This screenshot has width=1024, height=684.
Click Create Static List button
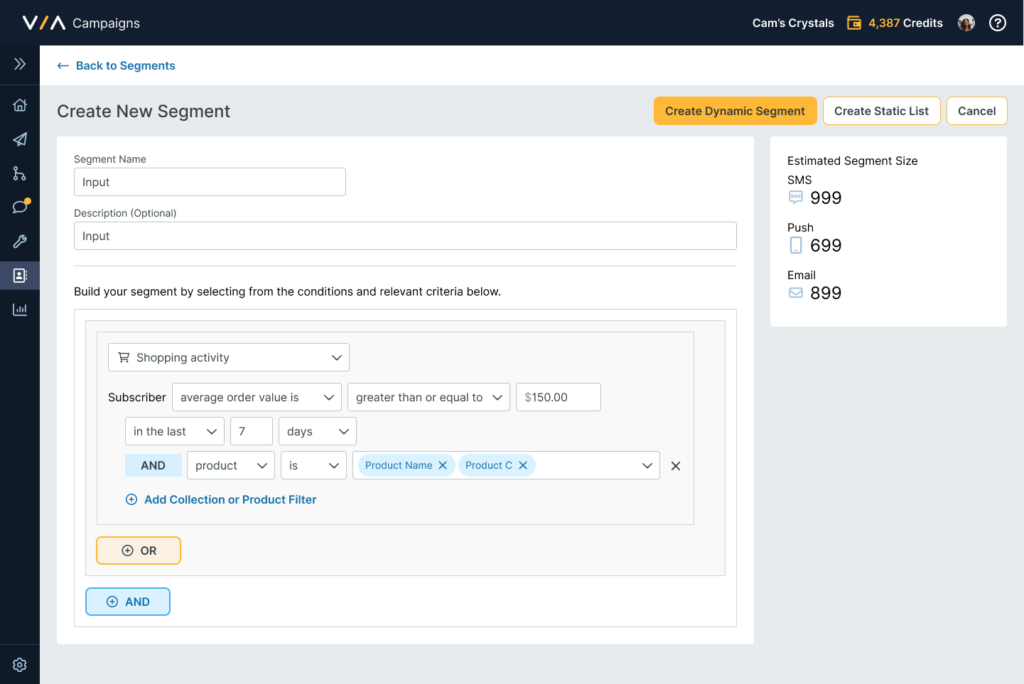pos(881,111)
